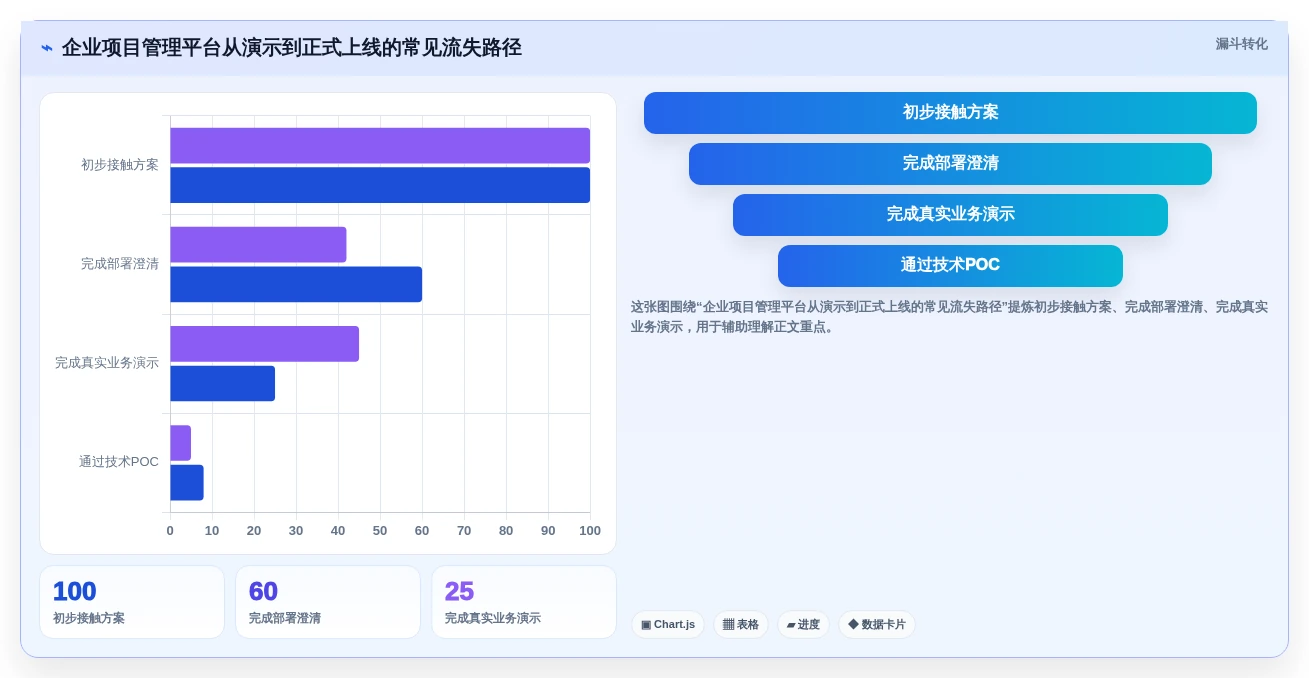Click the page title 企业项目管理平台从演示到正式上线的常见流失路径

tap(292, 48)
